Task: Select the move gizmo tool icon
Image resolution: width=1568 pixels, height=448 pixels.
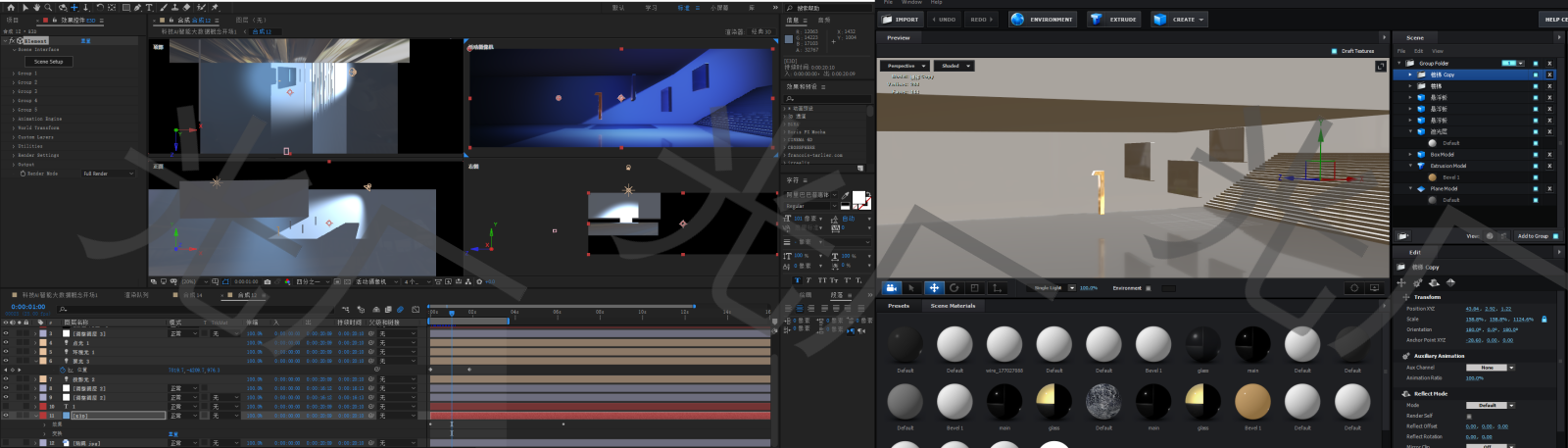Action: pyautogui.click(x=934, y=288)
